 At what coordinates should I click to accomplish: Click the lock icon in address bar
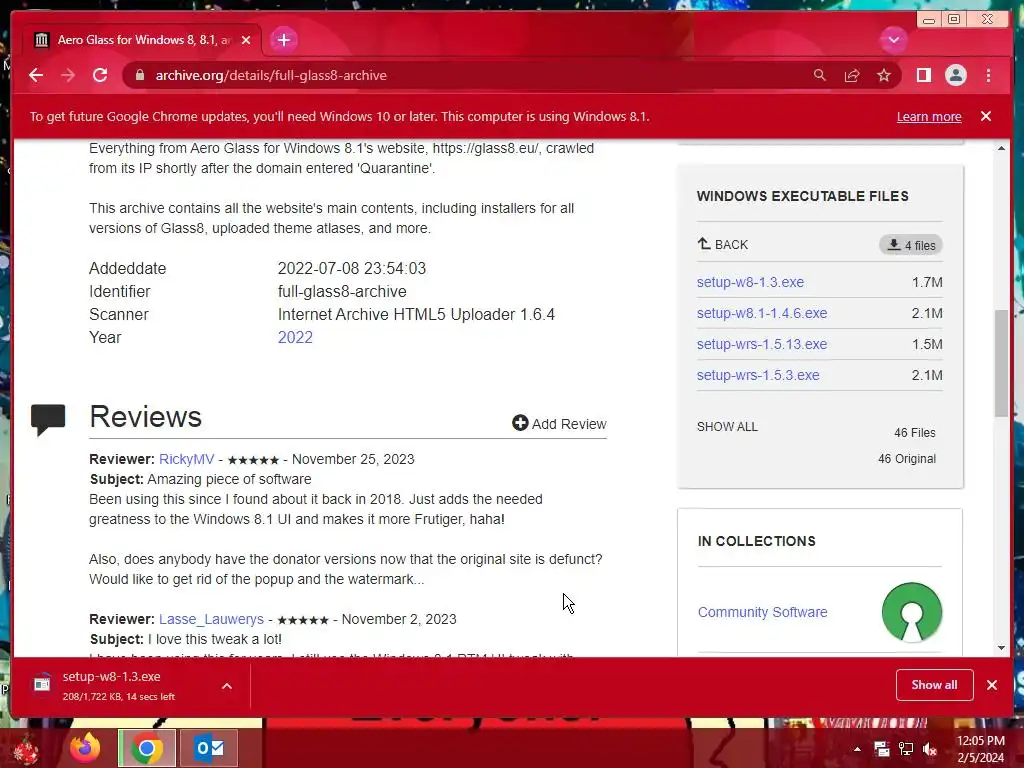point(139,75)
